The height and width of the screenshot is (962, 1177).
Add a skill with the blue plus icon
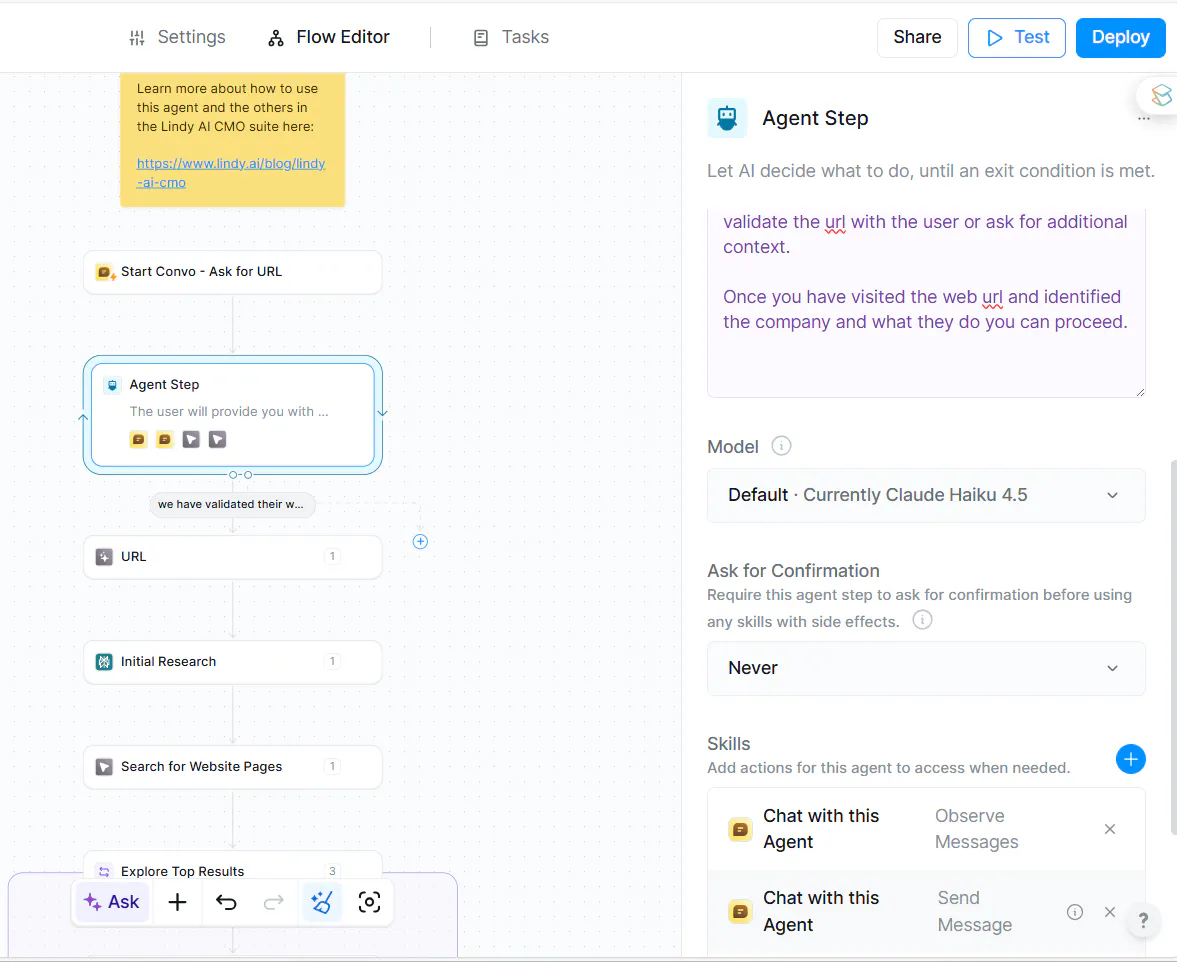pos(1130,759)
